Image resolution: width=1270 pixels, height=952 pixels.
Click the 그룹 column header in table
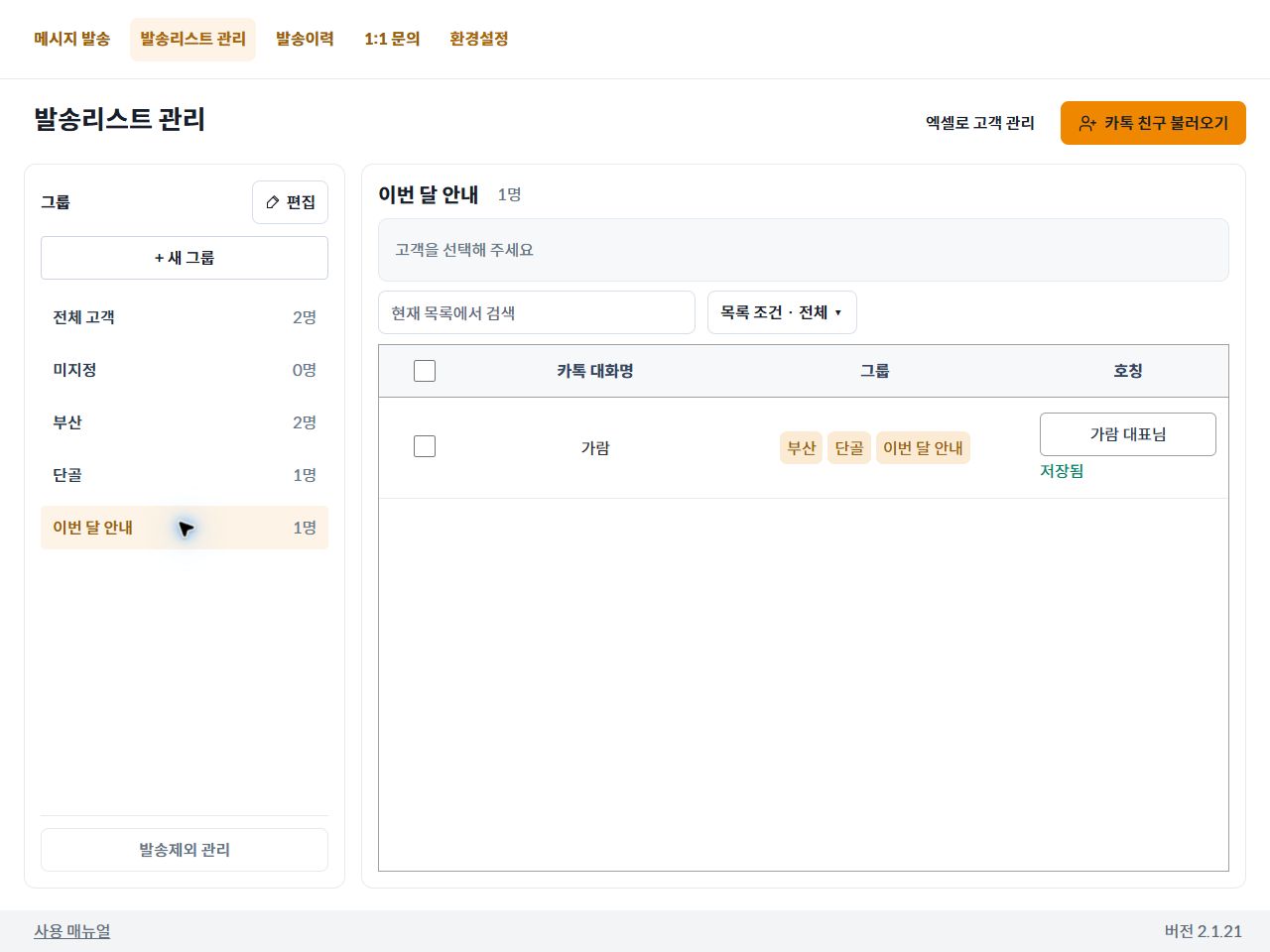coord(874,371)
